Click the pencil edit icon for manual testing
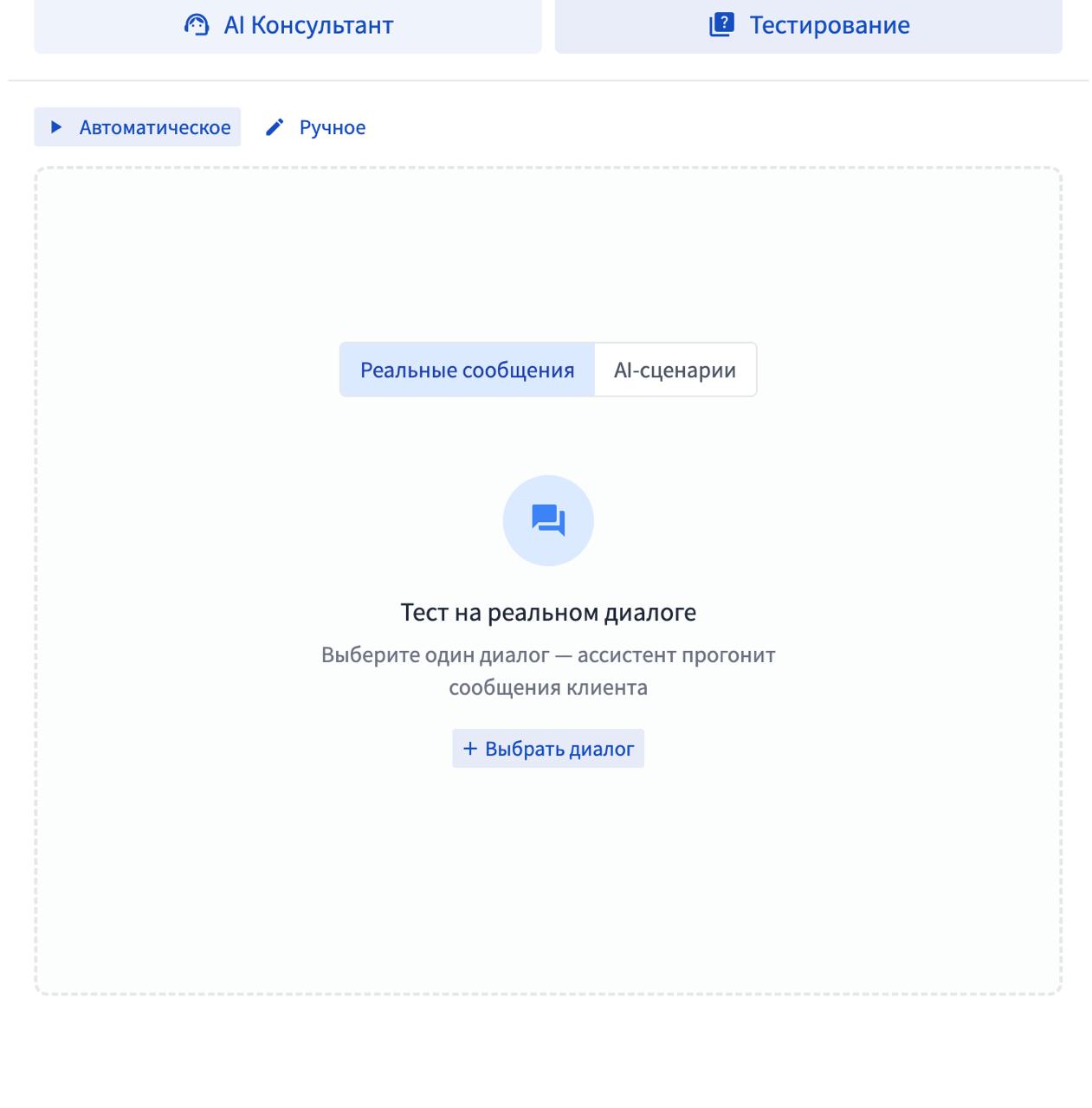1092x1108 pixels. [275, 127]
